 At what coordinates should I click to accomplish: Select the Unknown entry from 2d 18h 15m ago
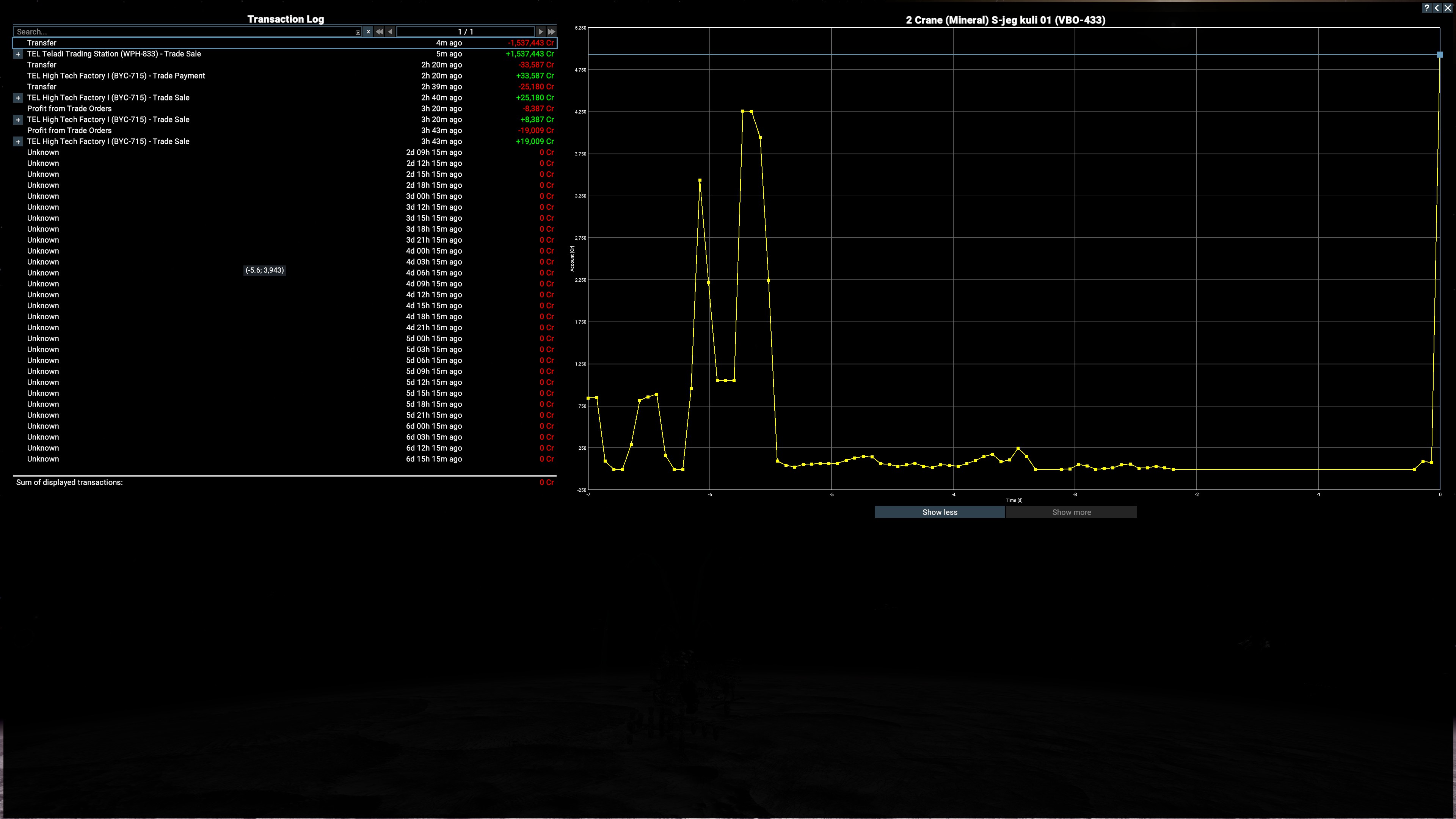[x=285, y=185]
